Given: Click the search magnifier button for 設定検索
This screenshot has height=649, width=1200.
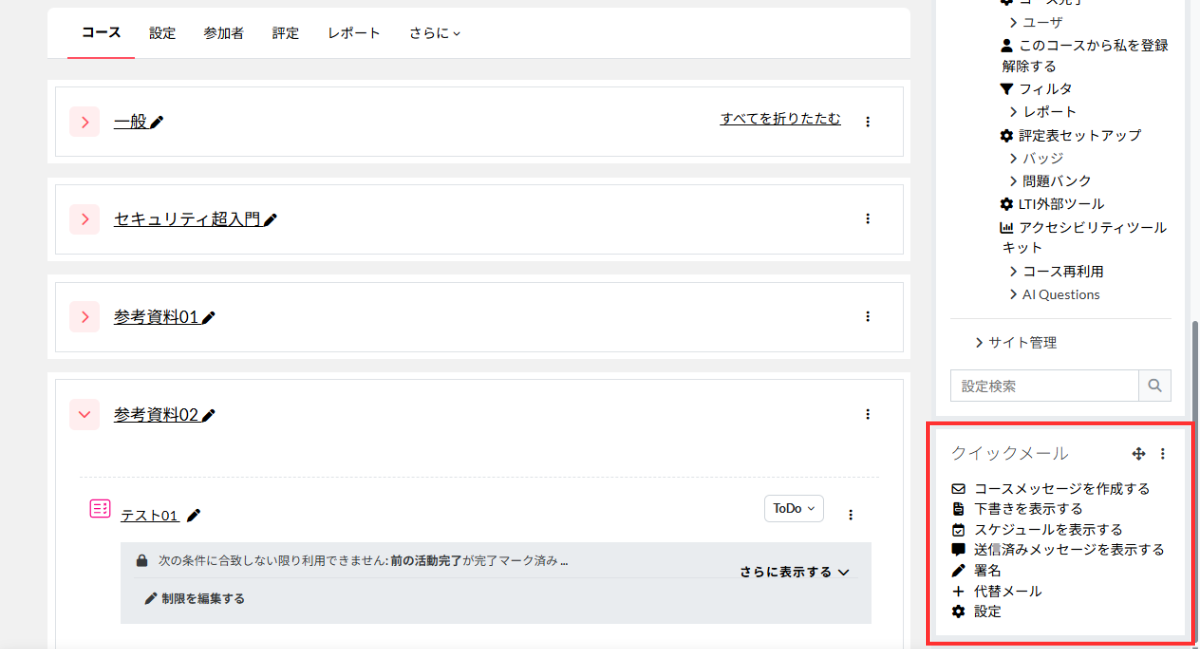Looking at the screenshot, I should click(x=1155, y=385).
